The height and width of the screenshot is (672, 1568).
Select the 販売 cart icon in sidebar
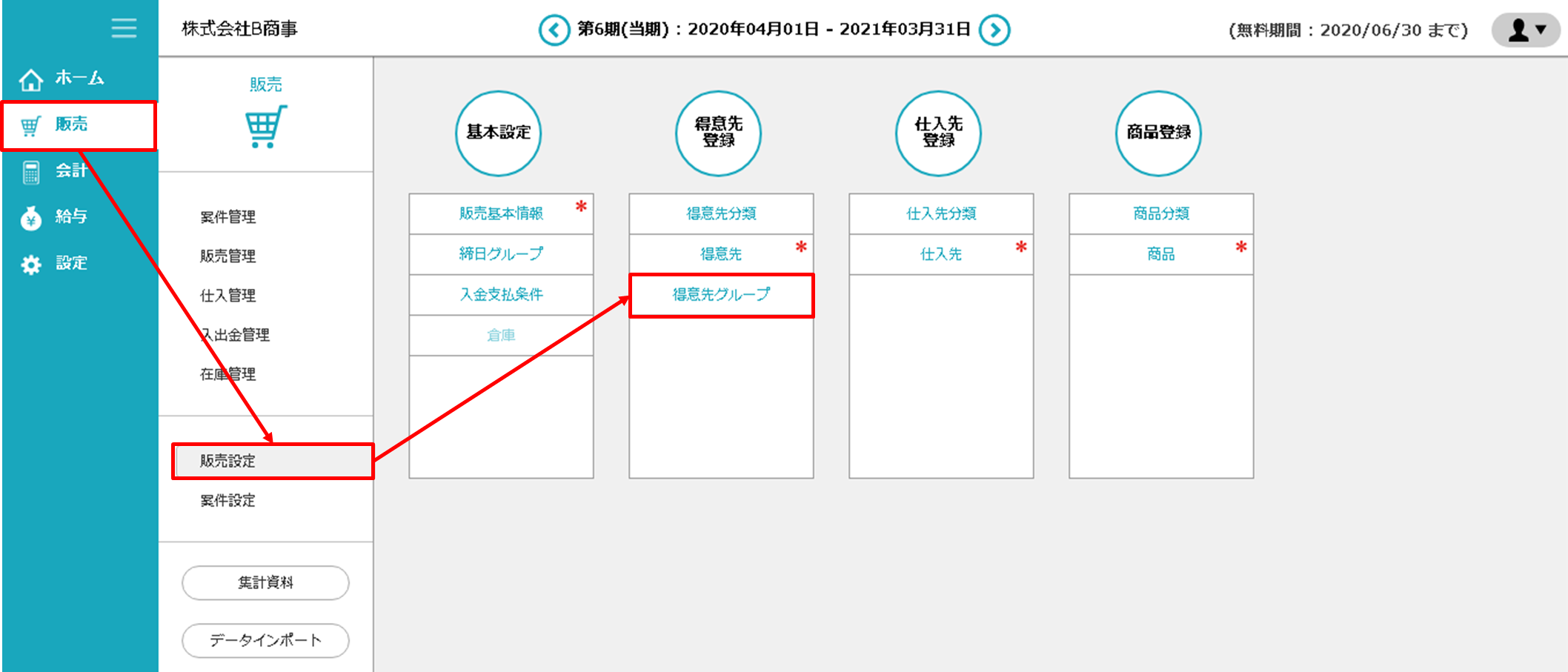point(30,126)
